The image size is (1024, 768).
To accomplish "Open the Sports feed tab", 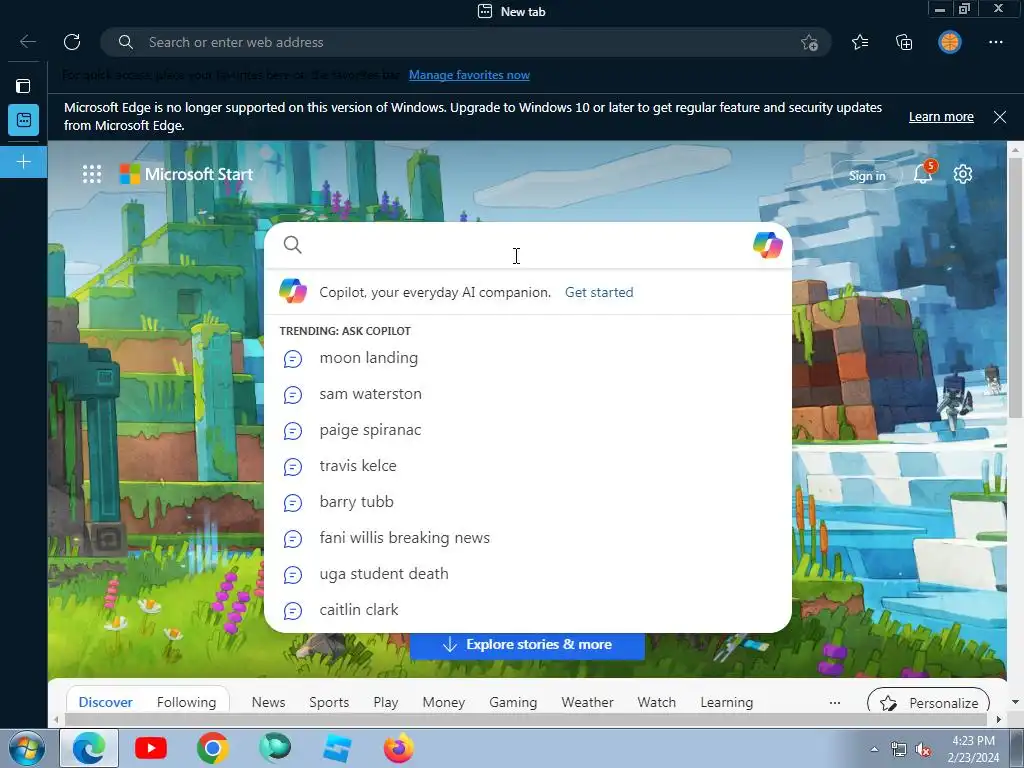I will click(329, 702).
